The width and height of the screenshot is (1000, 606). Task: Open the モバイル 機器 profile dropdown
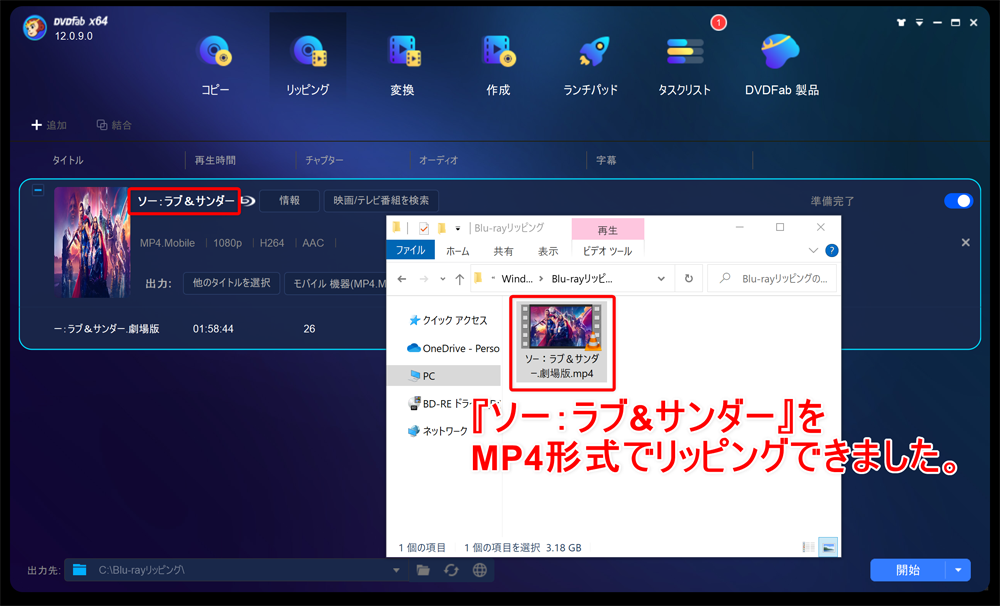335,283
